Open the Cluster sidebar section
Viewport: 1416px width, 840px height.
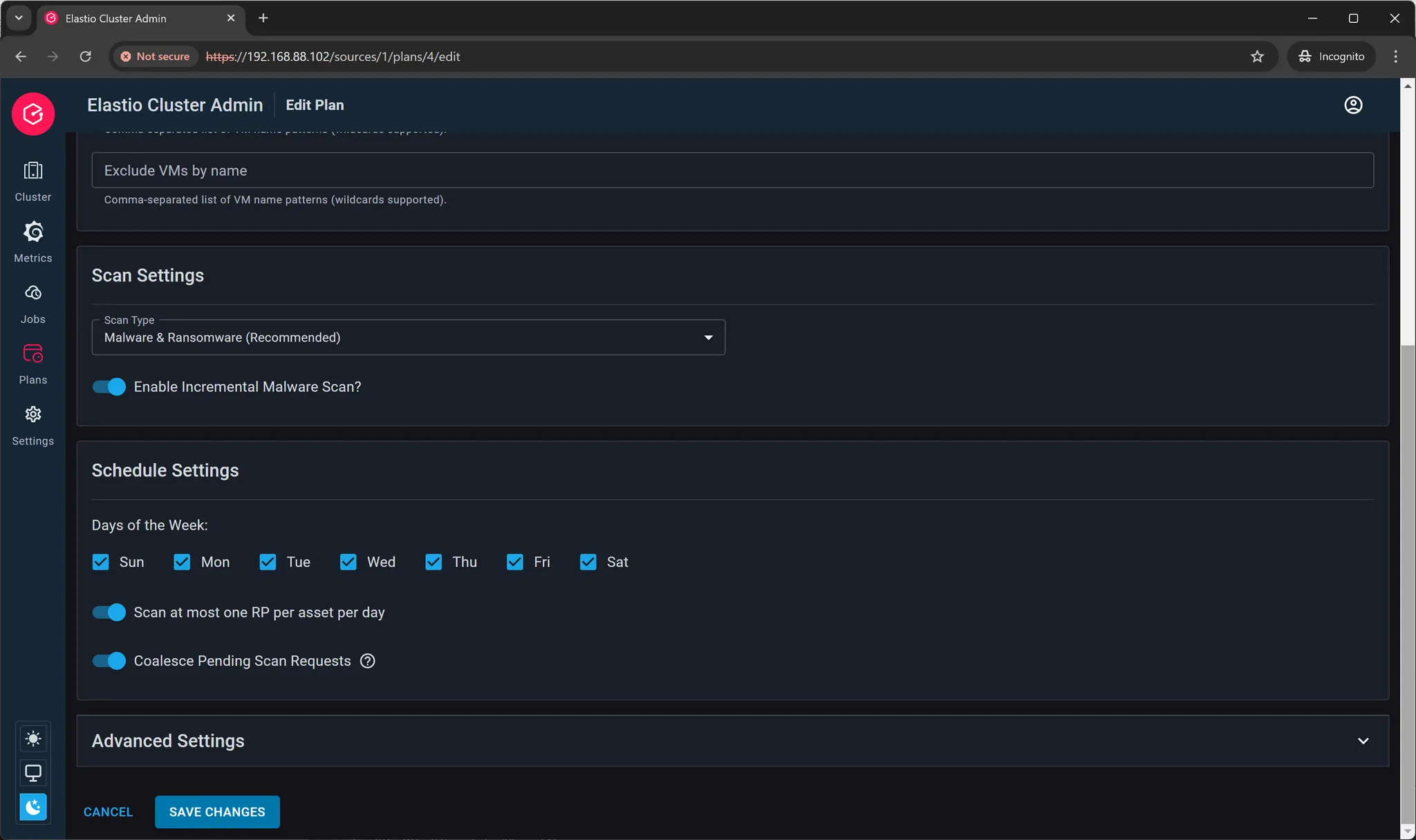[x=33, y=181]
